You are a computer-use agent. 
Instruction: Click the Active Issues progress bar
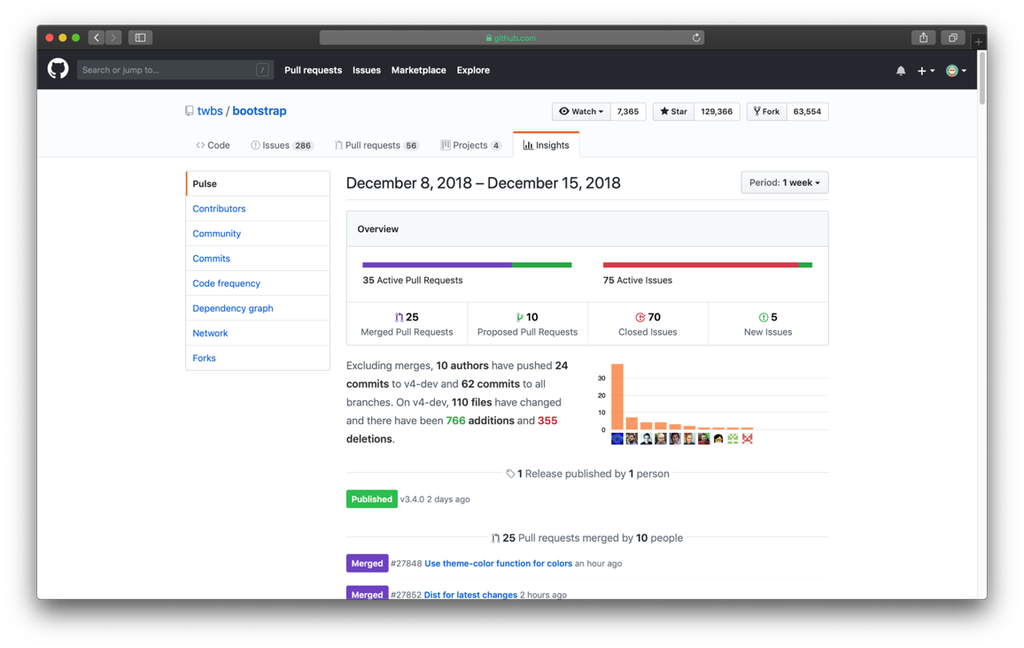pos(707,265)
